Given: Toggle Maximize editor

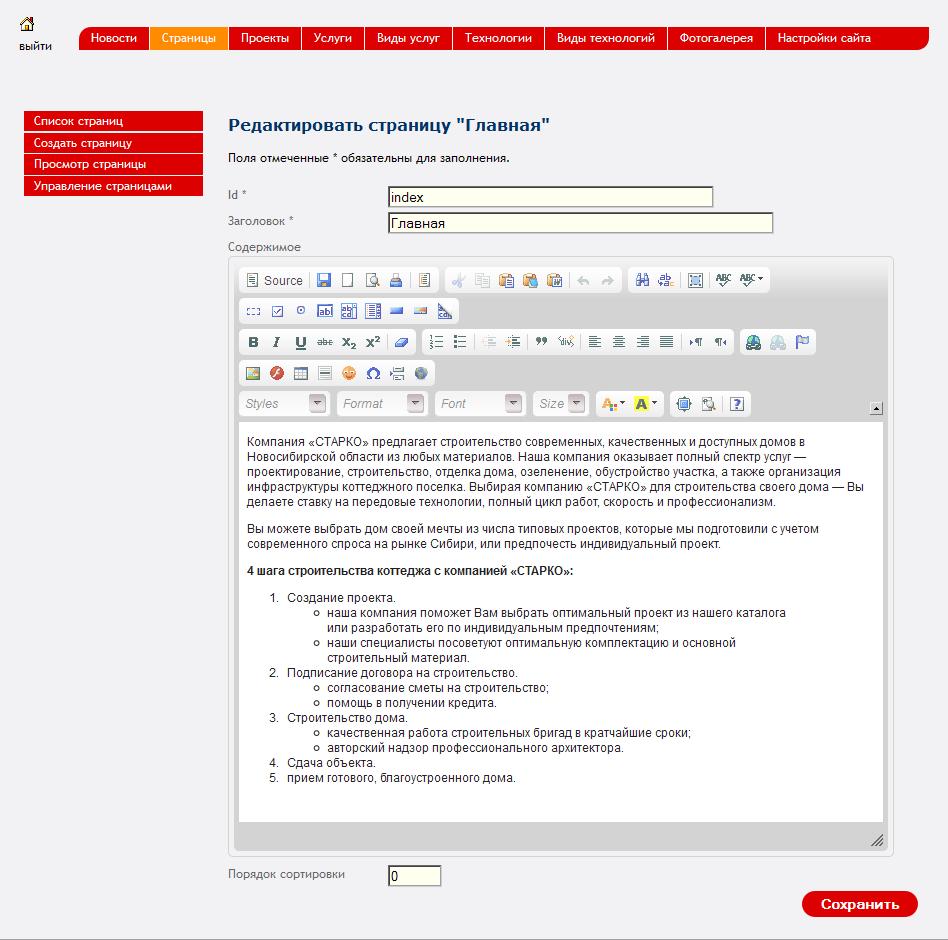Looking at the screenshot, I should tap(684, 404).
